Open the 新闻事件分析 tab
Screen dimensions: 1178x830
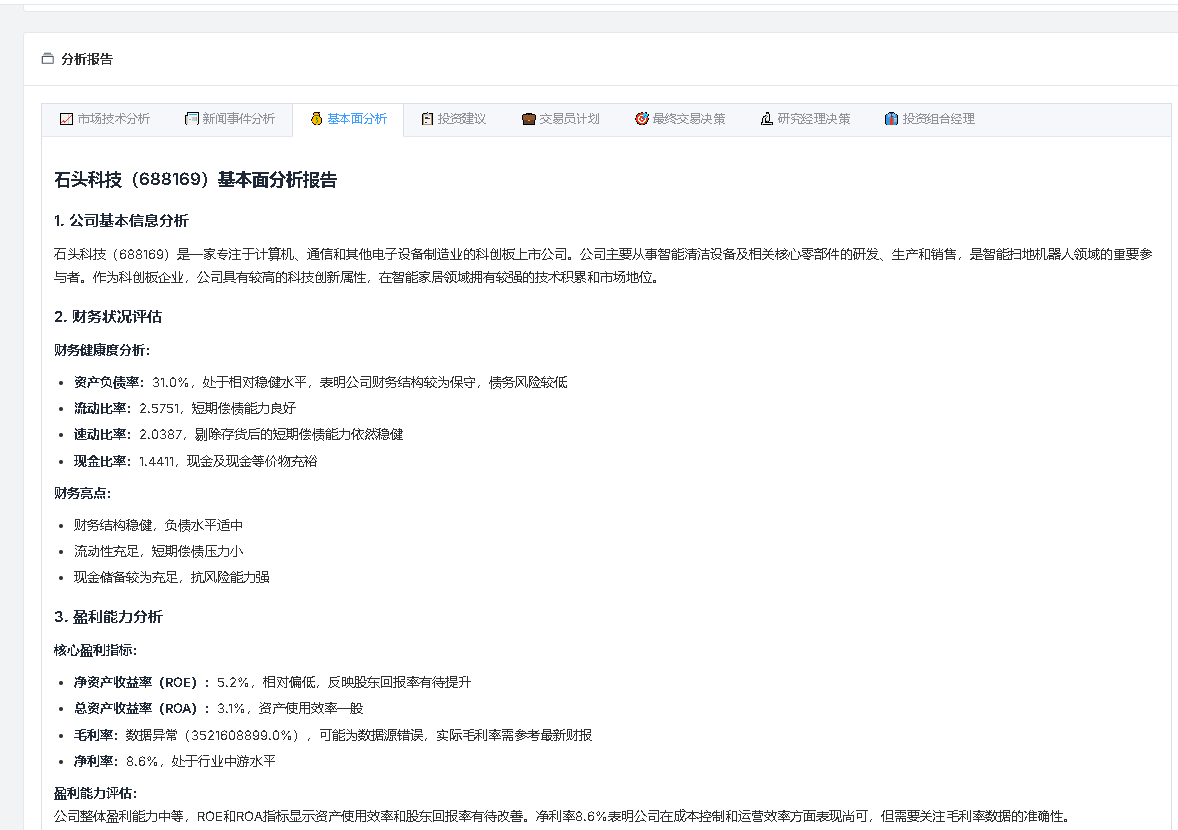230,119
